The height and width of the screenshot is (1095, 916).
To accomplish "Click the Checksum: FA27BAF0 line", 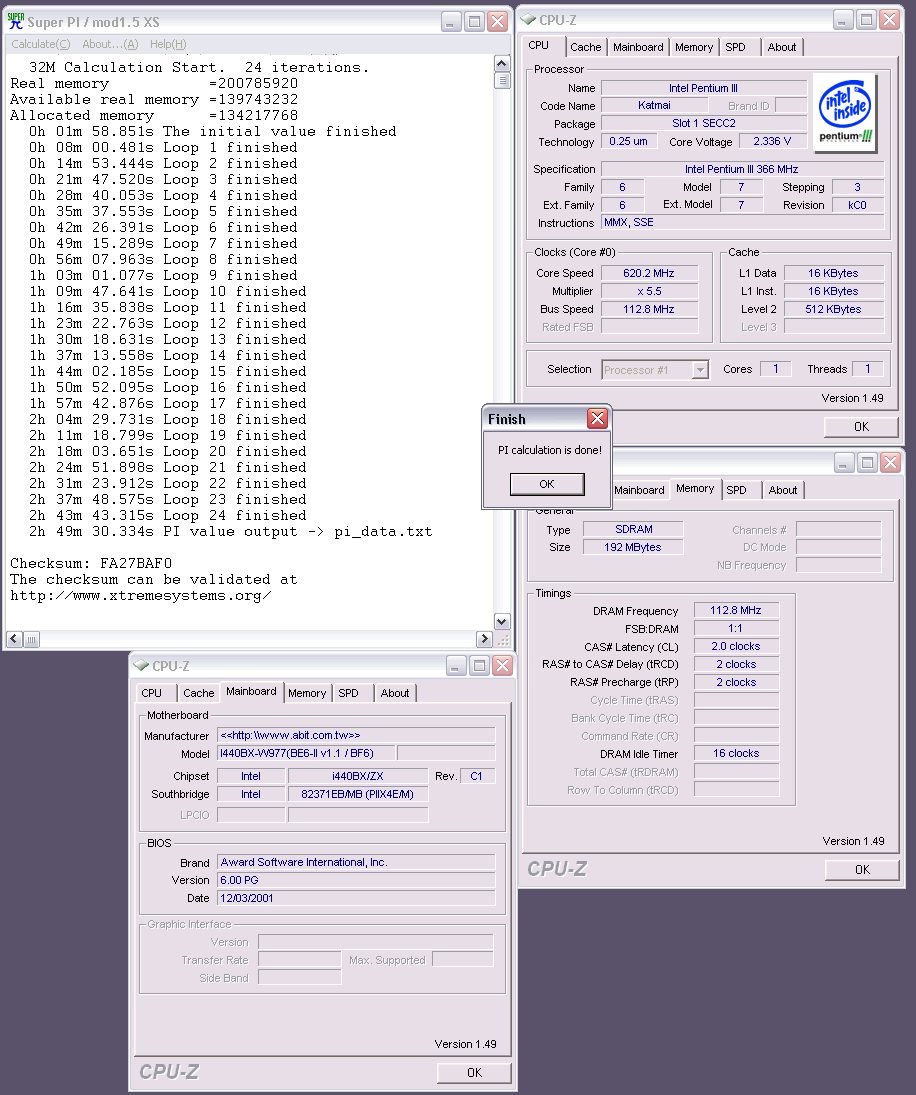I will [x=91, y=564].
